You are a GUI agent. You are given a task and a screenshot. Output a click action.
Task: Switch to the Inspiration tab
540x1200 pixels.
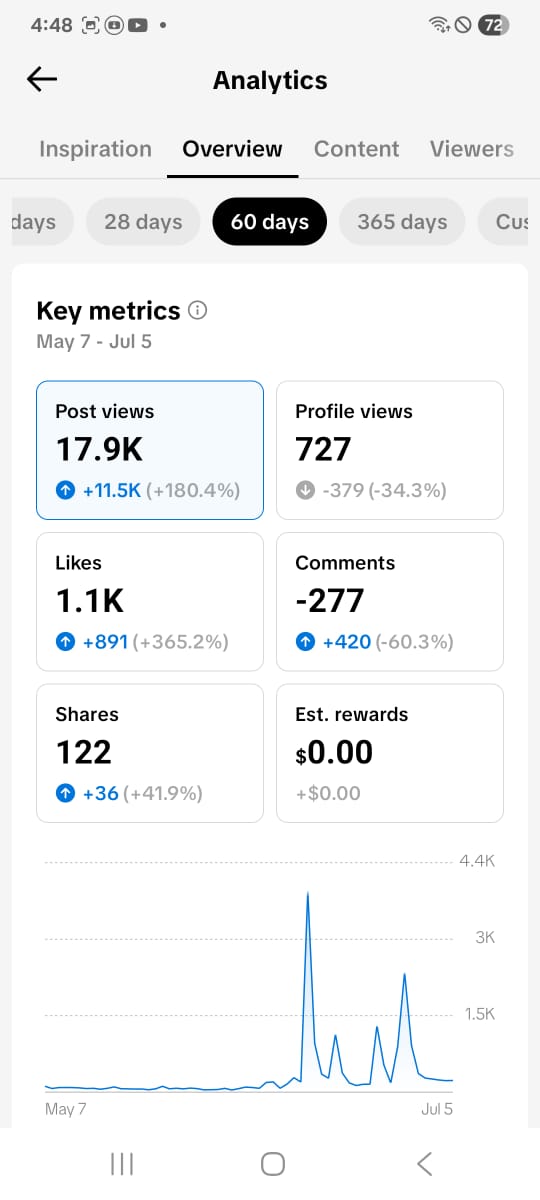pos(95,149)
